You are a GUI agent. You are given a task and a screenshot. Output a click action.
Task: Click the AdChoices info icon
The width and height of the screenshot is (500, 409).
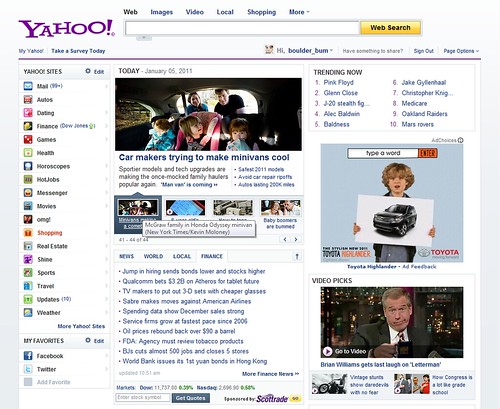pyautogui.click(x=461, y=140)
